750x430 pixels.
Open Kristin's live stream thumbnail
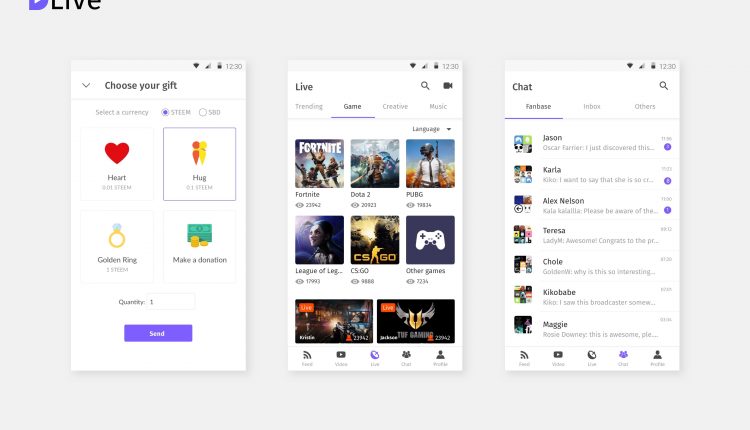click(334, 321)
